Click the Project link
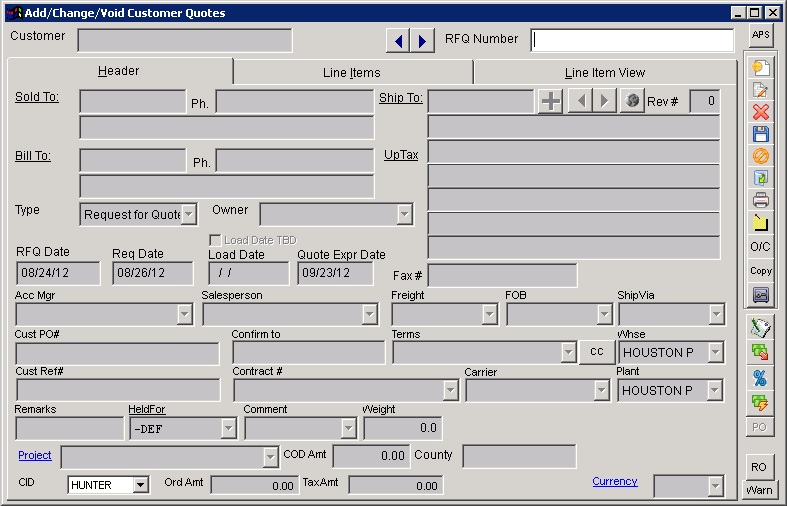The width and height of the screenshot is (787, 506). click(x=35, y=455)
